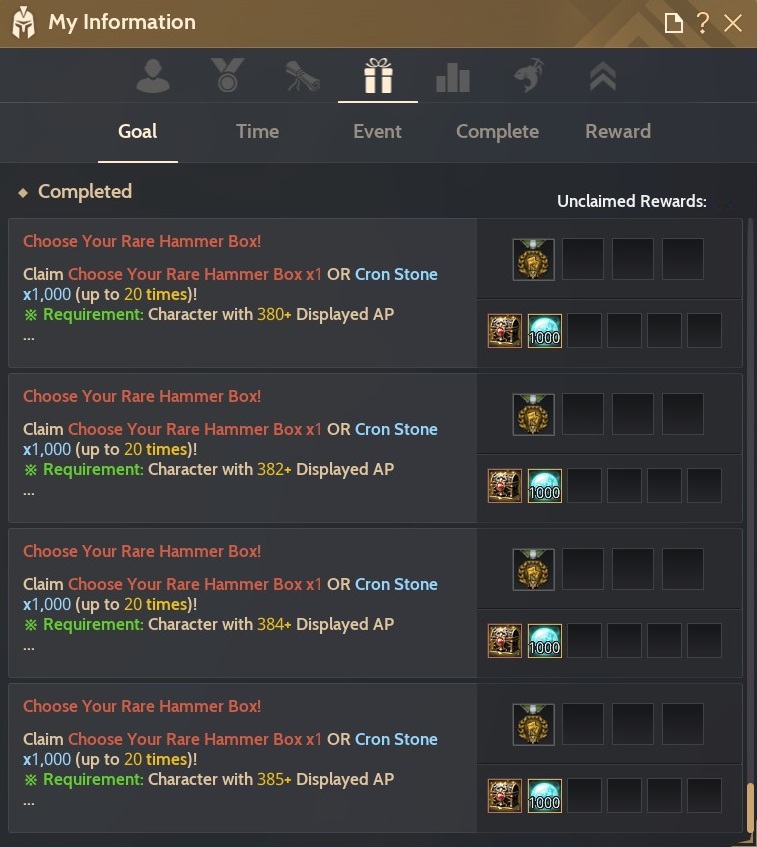
Task: Open the medal title tab icon
Action: click(x=227, y=75)
